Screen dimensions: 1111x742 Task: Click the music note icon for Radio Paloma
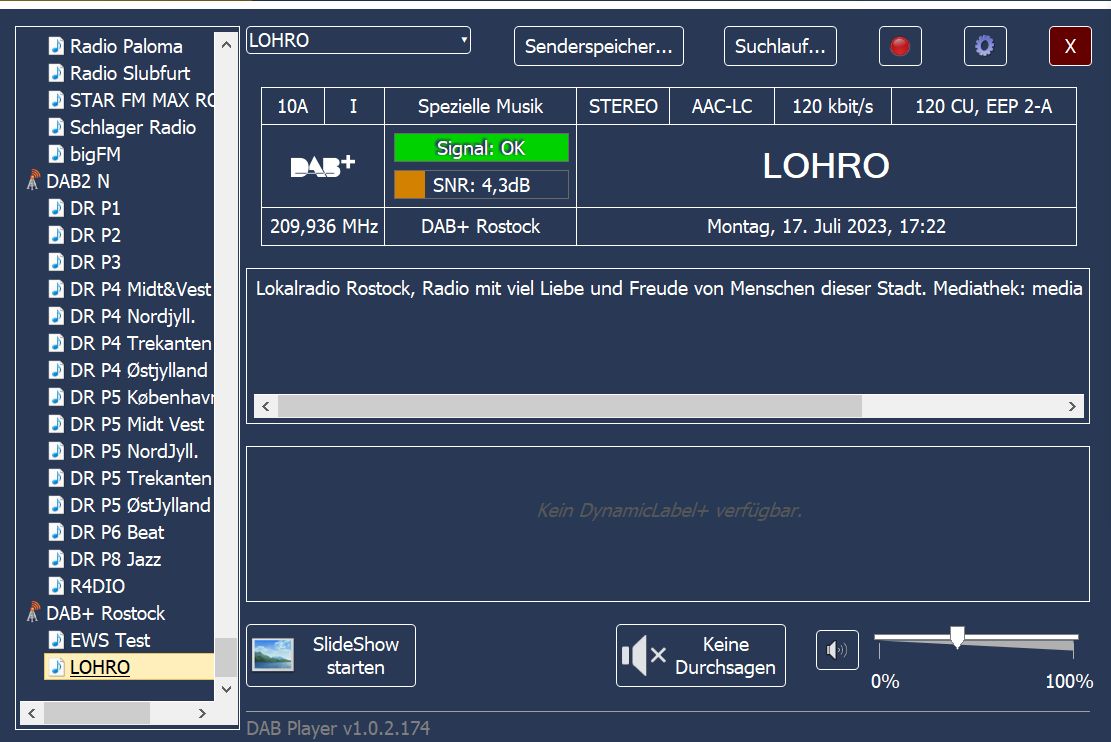[56, 46]
